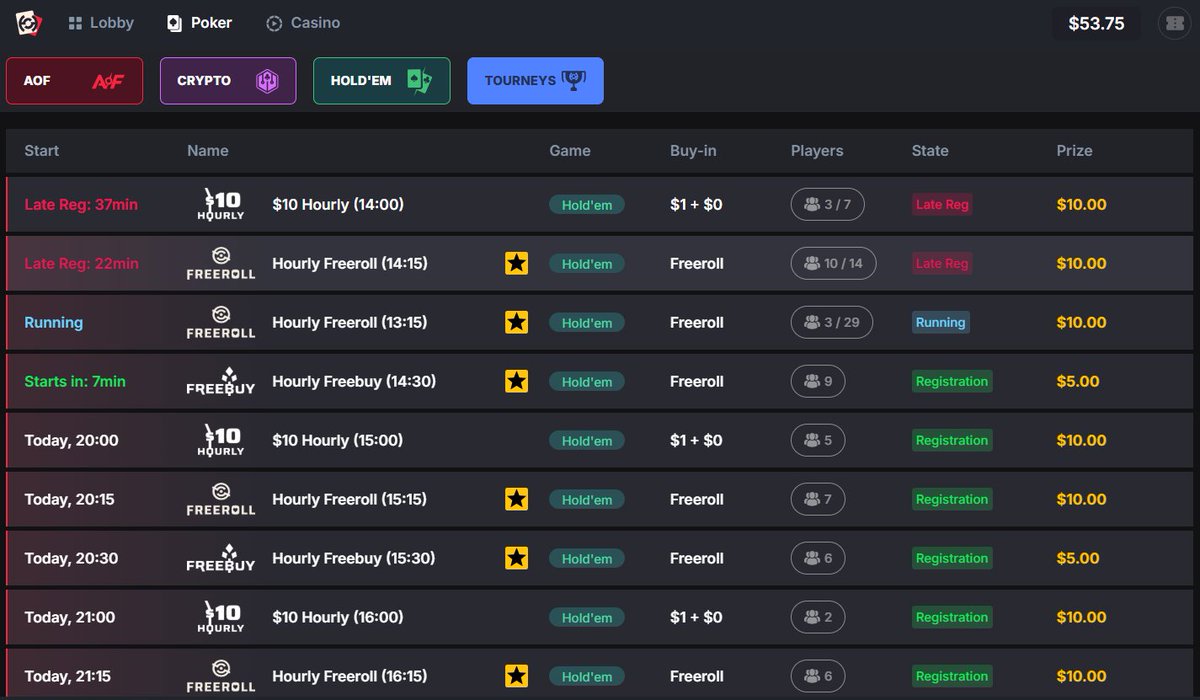Click the $10 Hourly logo for the 16:00 tourney
The image size is (1200, 700).
[221, 617]
